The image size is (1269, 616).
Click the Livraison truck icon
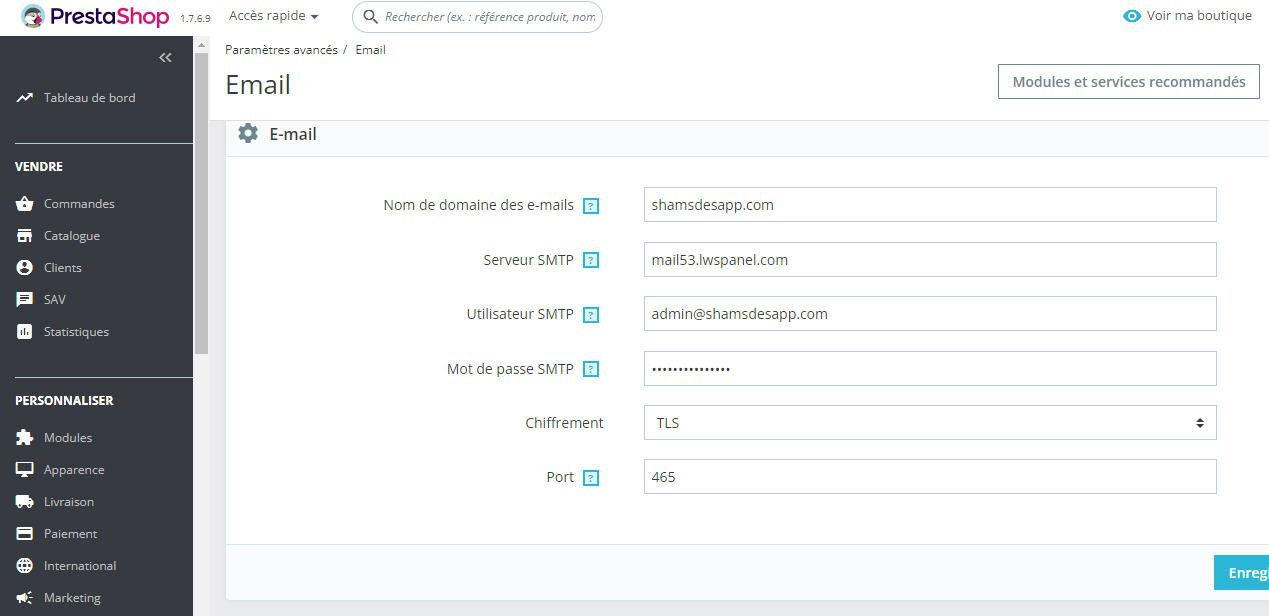25,502
